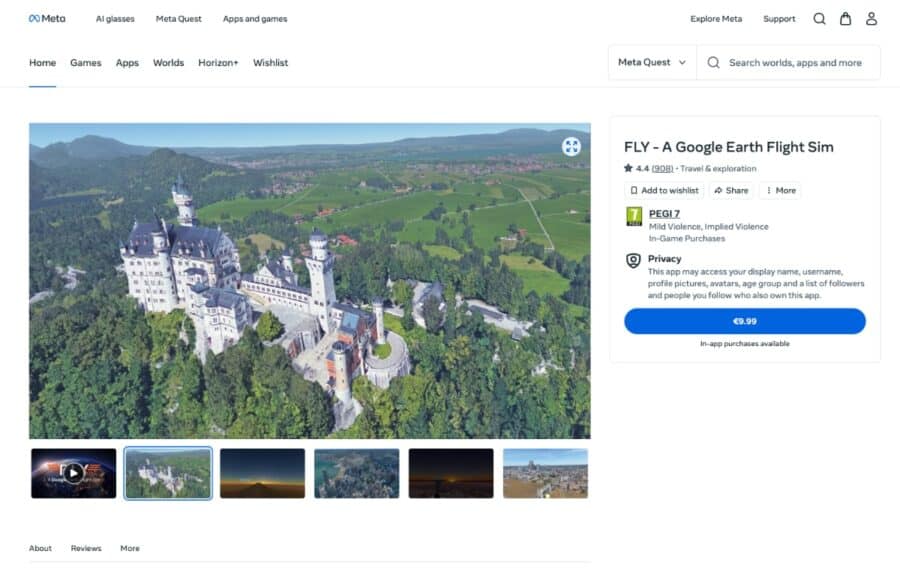This screenshot has height=572, width=900.
Task: Expand the screenshot to fullscreen
Action: tap(571, 146)
